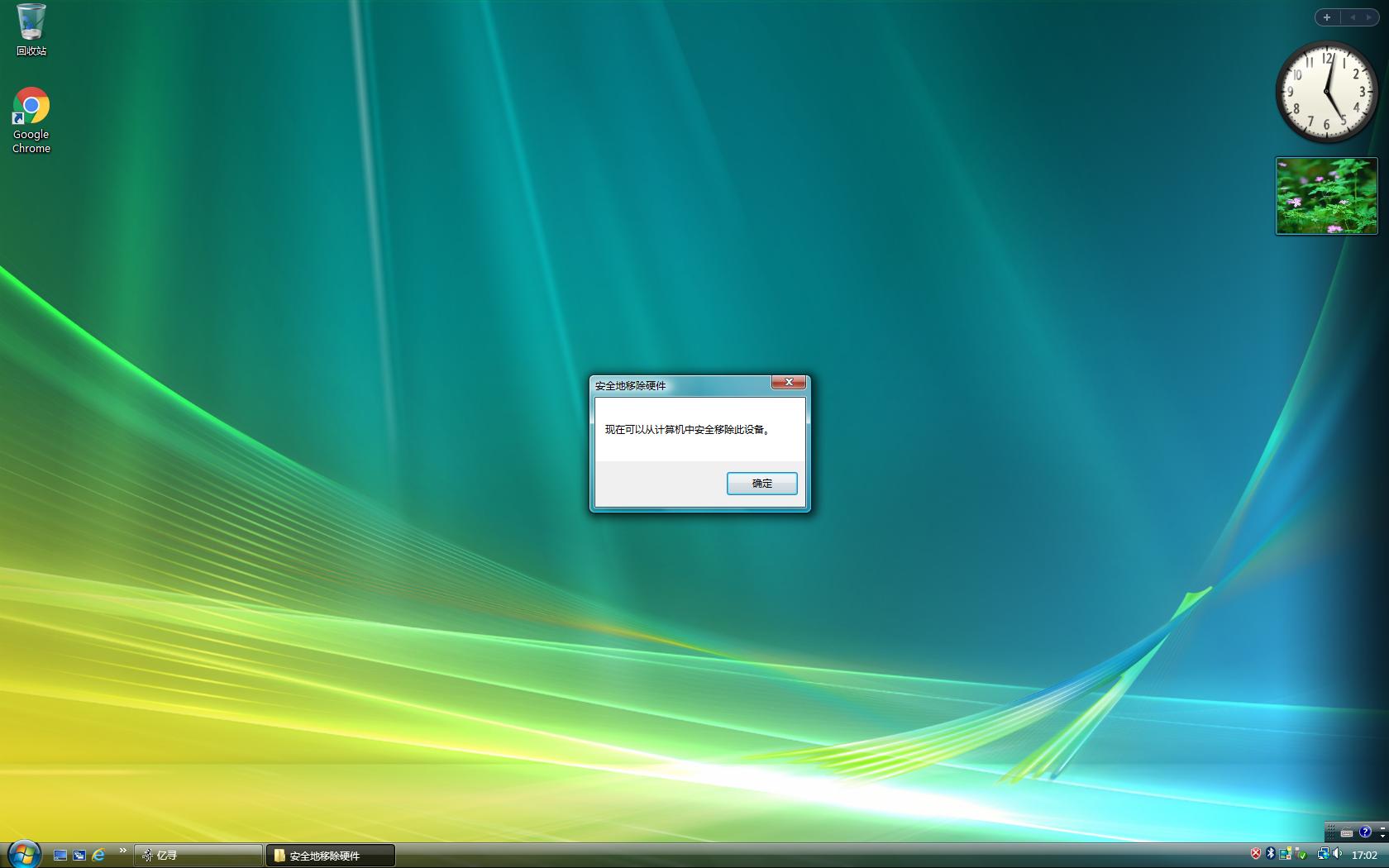Open the Windows Start orb
The image size is (1389, 868).
point(24,854)
